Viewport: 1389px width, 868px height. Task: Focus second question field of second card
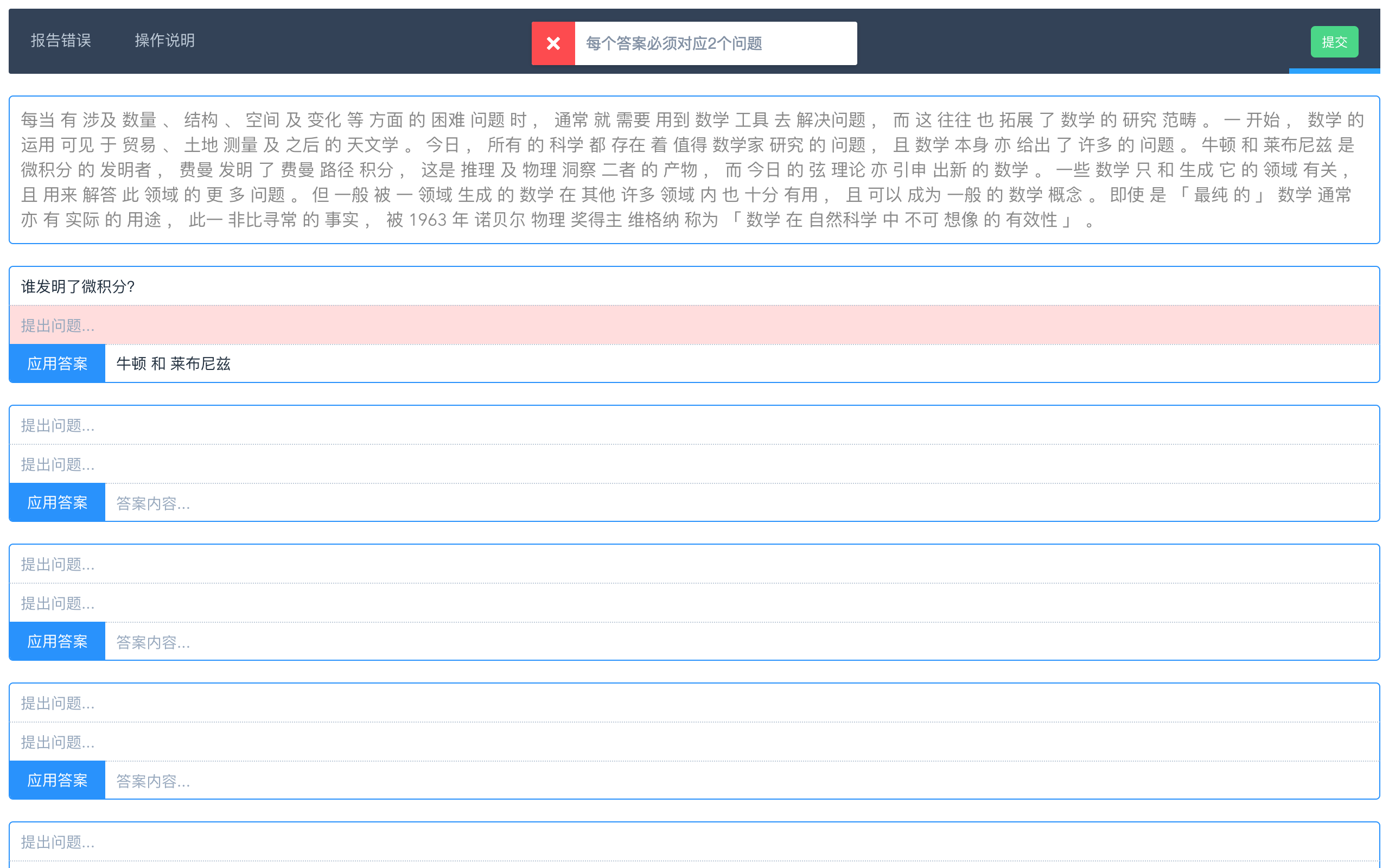[x=694, y=464]
